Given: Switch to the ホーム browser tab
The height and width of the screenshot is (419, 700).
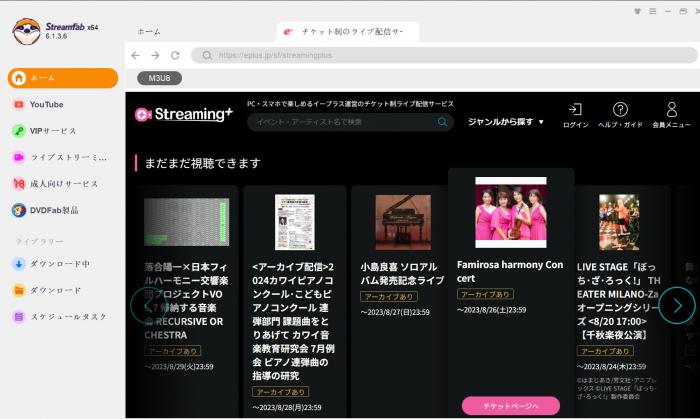Looking at the screenshot, I should click(149, 32).
